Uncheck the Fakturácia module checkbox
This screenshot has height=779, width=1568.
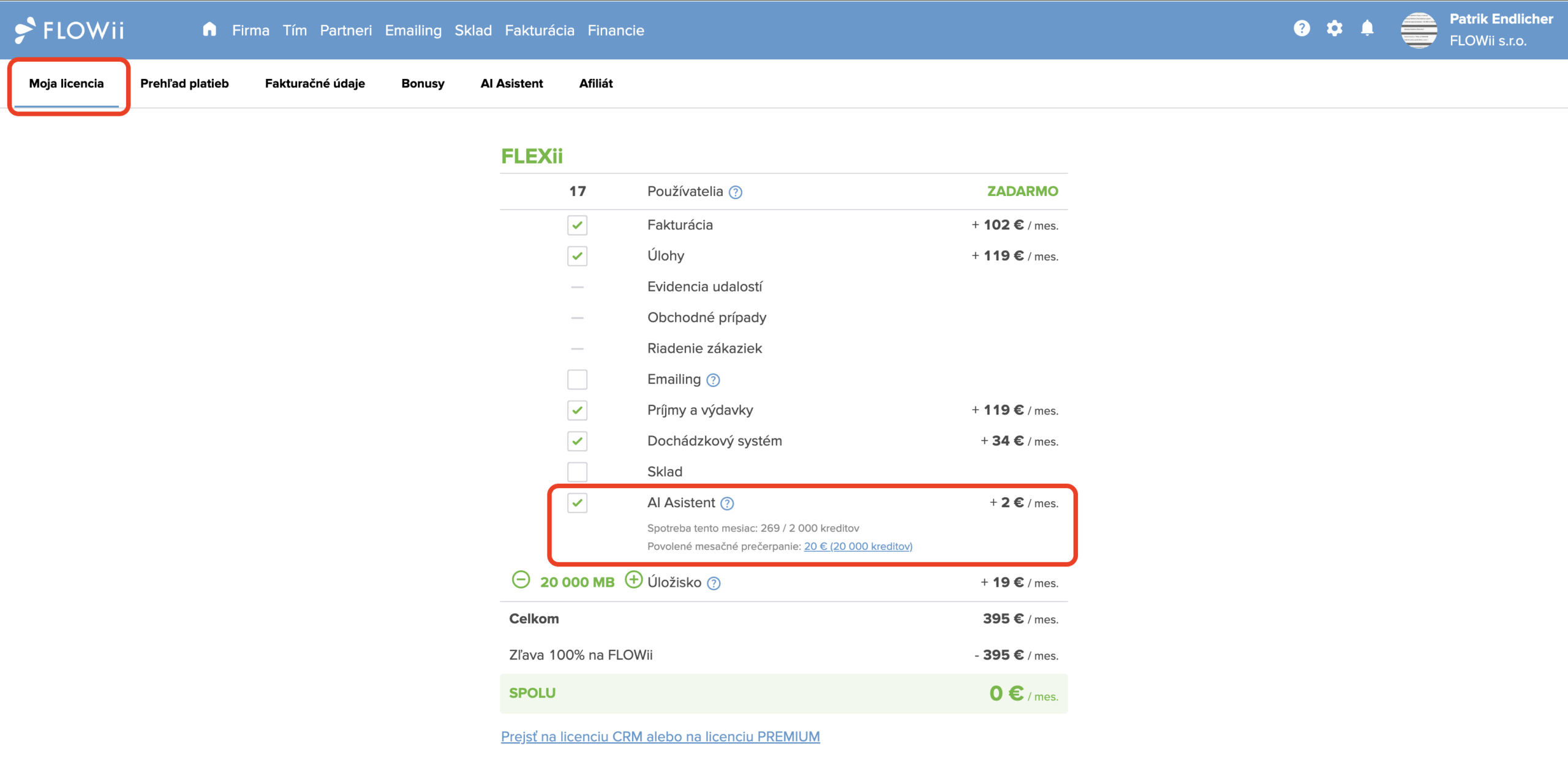coord(577,225)
